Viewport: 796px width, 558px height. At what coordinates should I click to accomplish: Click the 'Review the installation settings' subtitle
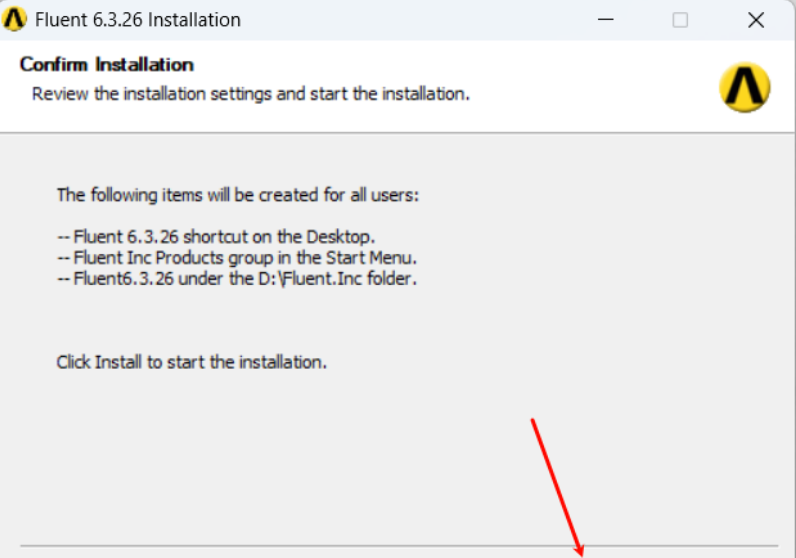coord(250,94)
